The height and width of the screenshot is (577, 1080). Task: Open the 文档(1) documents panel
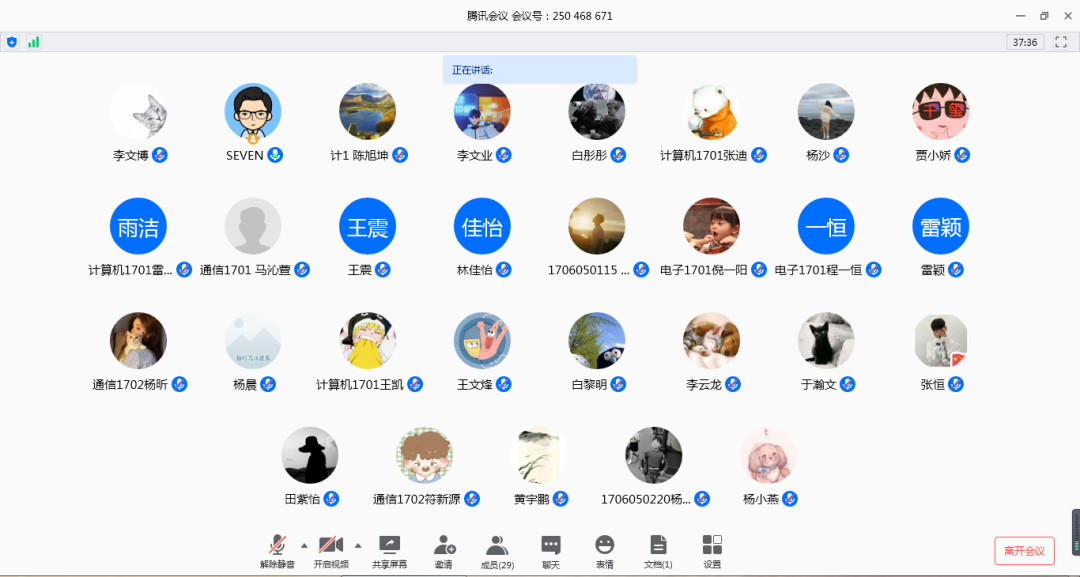(658, 551)
